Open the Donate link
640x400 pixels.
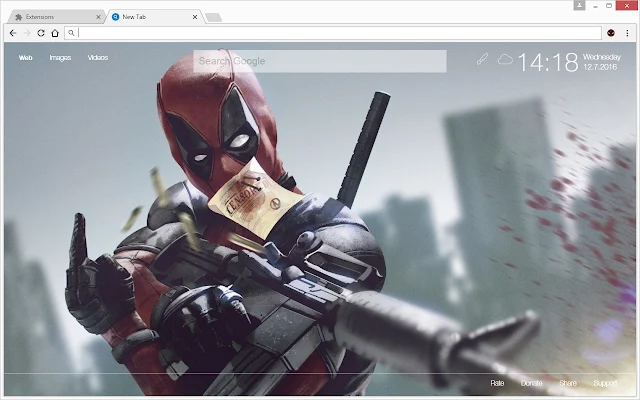531,383
